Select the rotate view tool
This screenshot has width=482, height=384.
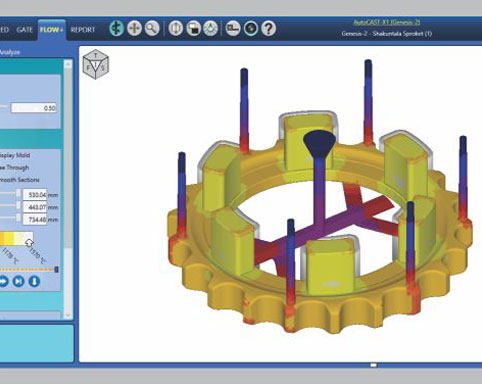[117, 28]
